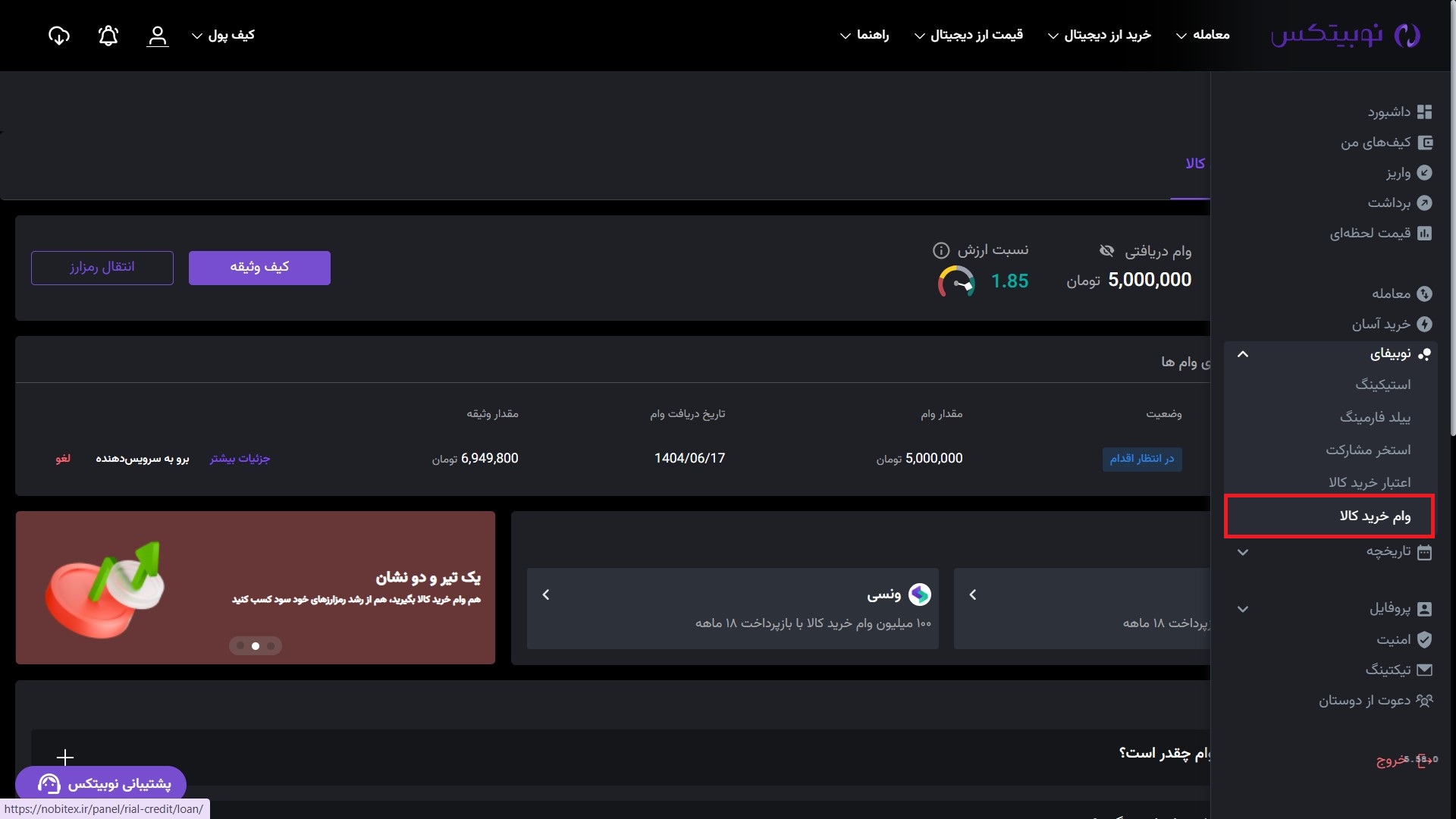
Task: Toggle visibility of received loan amount
Action: coord(1106,251)
